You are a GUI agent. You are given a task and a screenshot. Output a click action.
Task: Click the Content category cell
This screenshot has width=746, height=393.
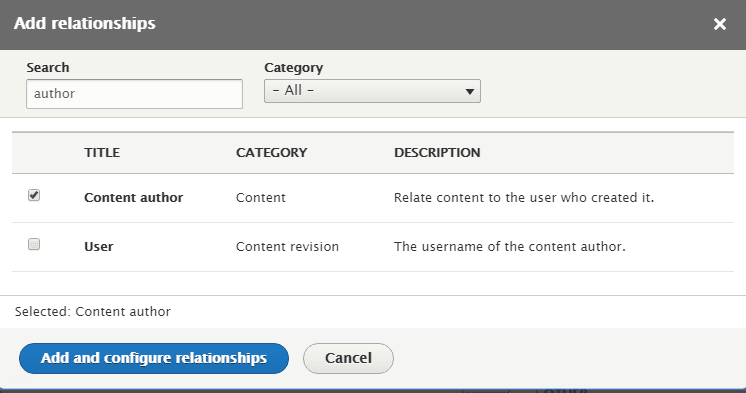point(261,197)
